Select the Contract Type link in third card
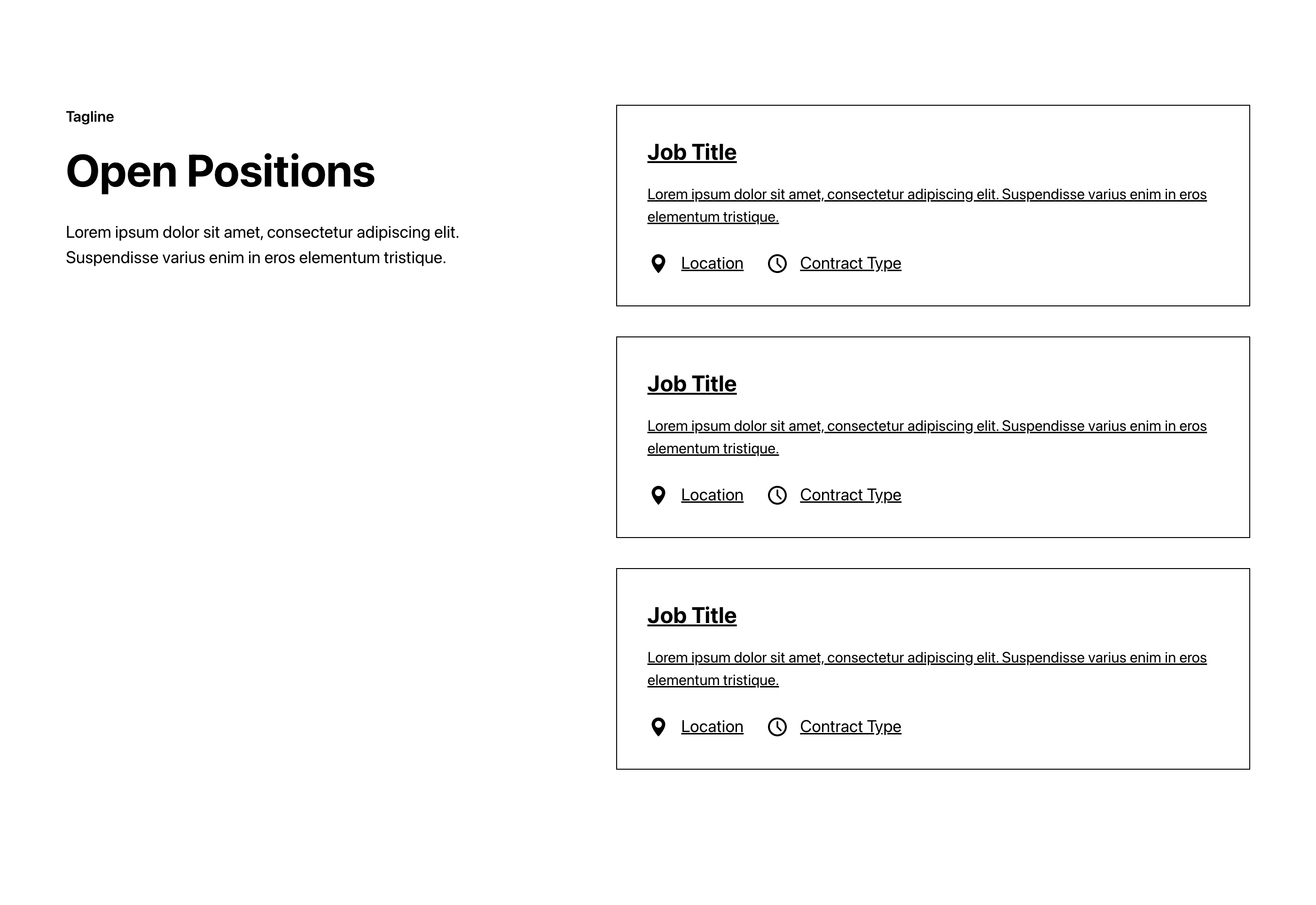 850,726
